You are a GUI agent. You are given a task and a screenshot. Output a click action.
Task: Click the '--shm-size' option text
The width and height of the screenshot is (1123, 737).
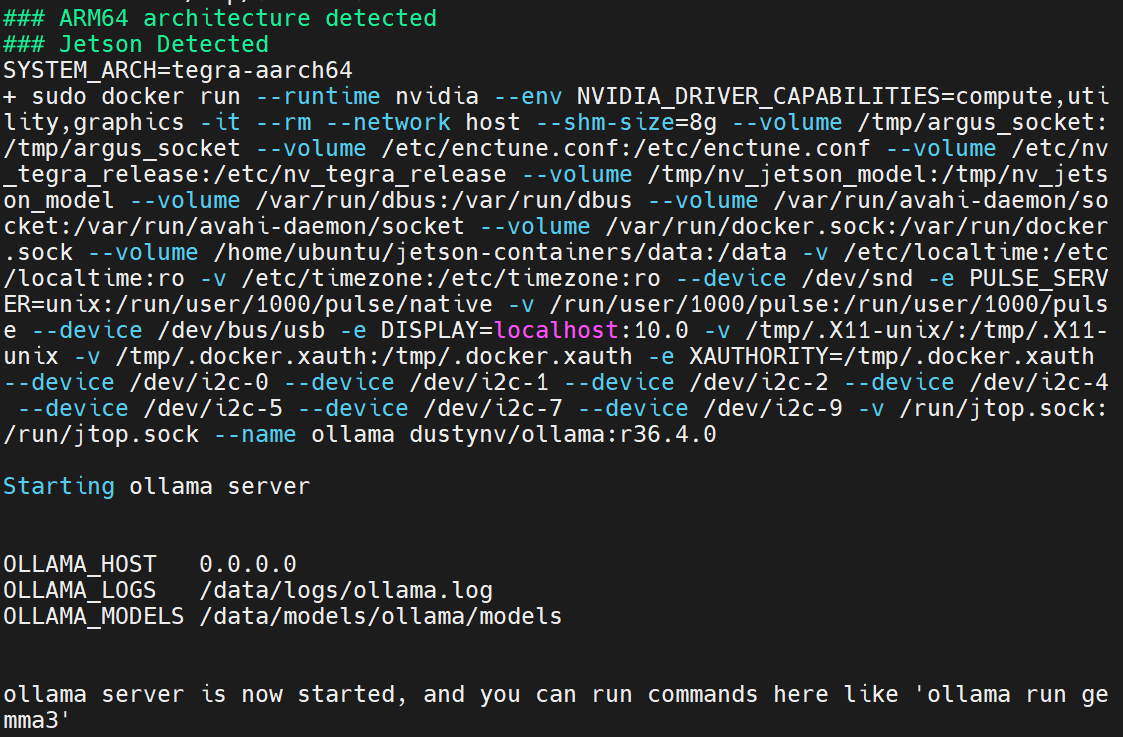(x=605, y=122)
